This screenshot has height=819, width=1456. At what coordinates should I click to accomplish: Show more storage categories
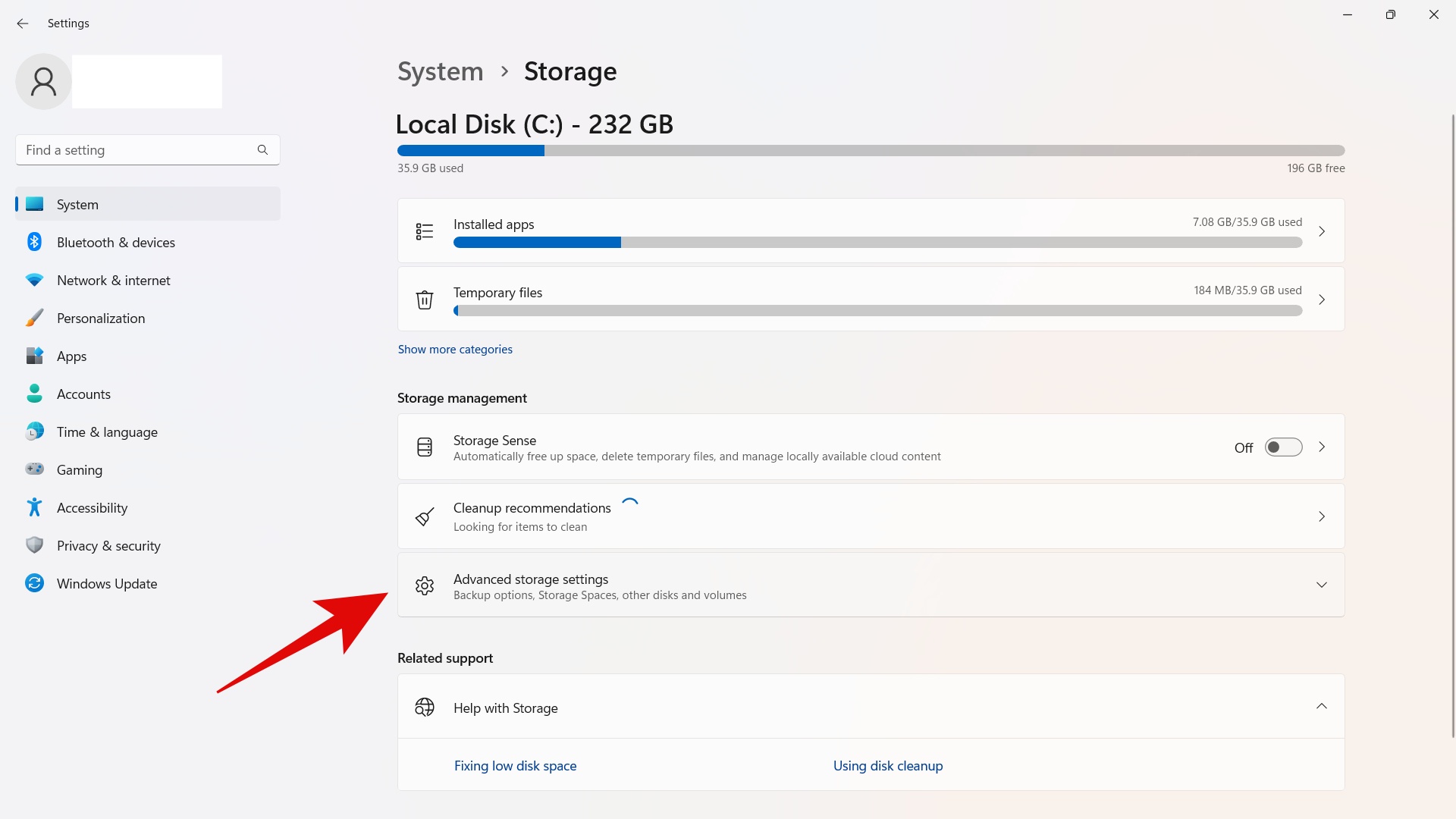pyautogui.click(x=455, y=349)
